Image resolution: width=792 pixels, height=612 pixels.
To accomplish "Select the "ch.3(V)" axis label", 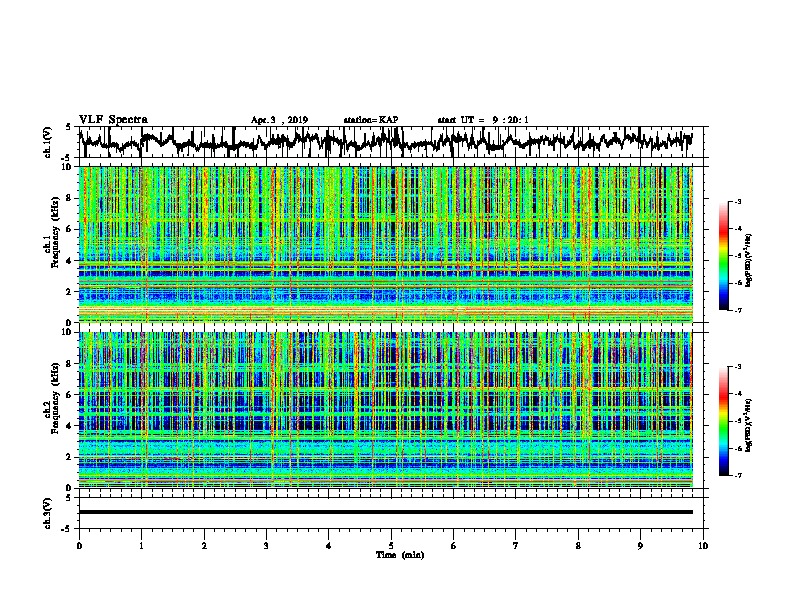I will click(48, 513).
